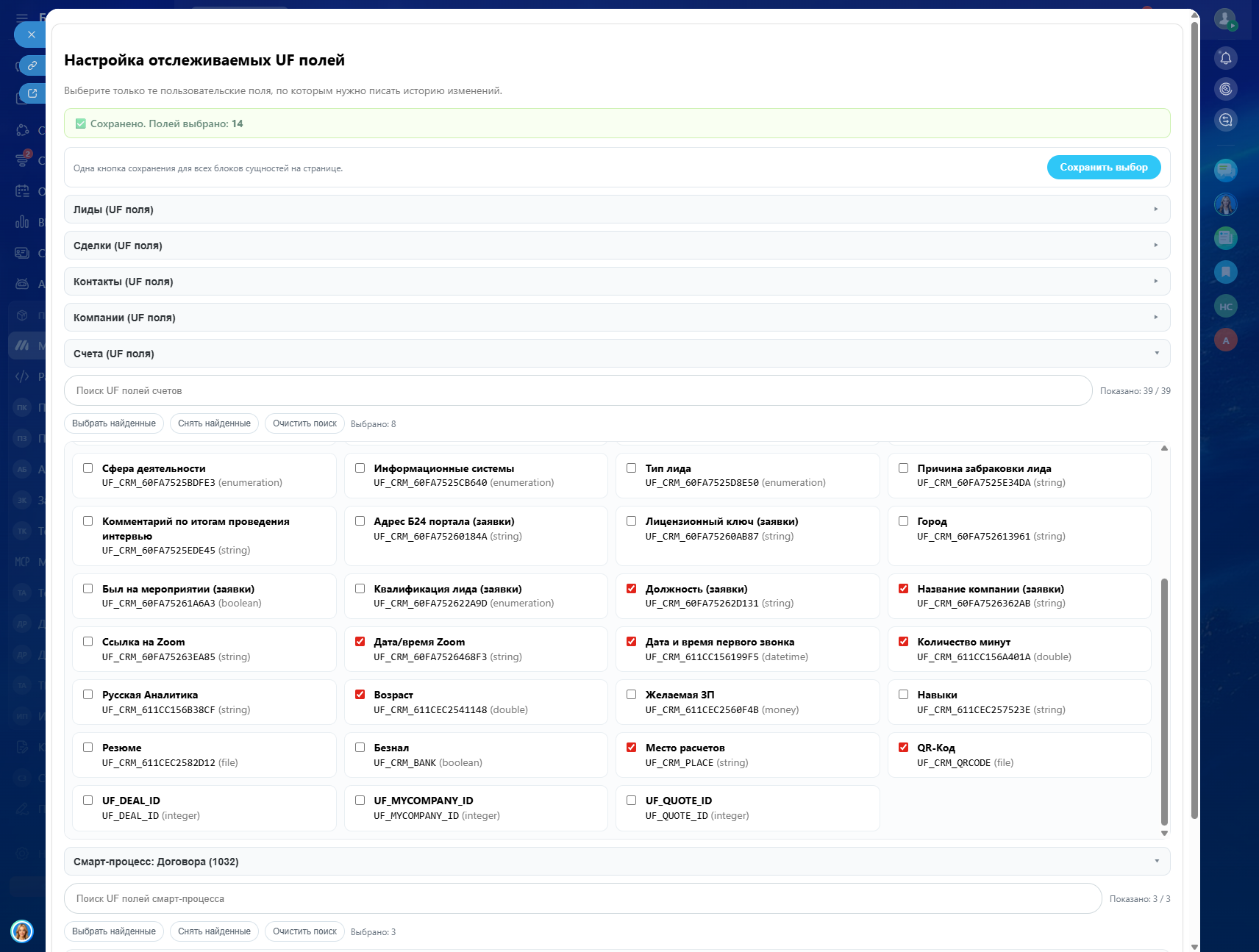
Task: Collapse Смарт-процесс: Договора (1032) section
Action: [x=616, y=862]
